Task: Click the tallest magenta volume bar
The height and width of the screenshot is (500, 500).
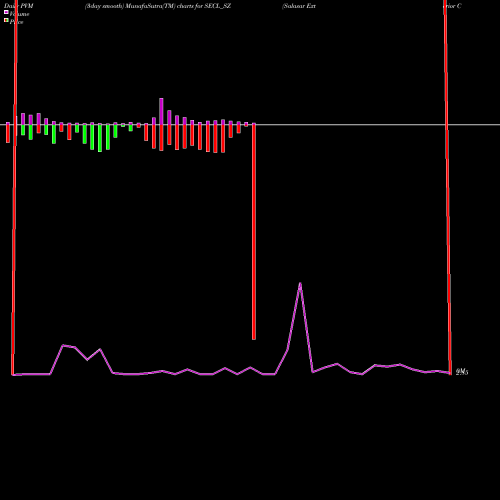Action: pos(161,111)
